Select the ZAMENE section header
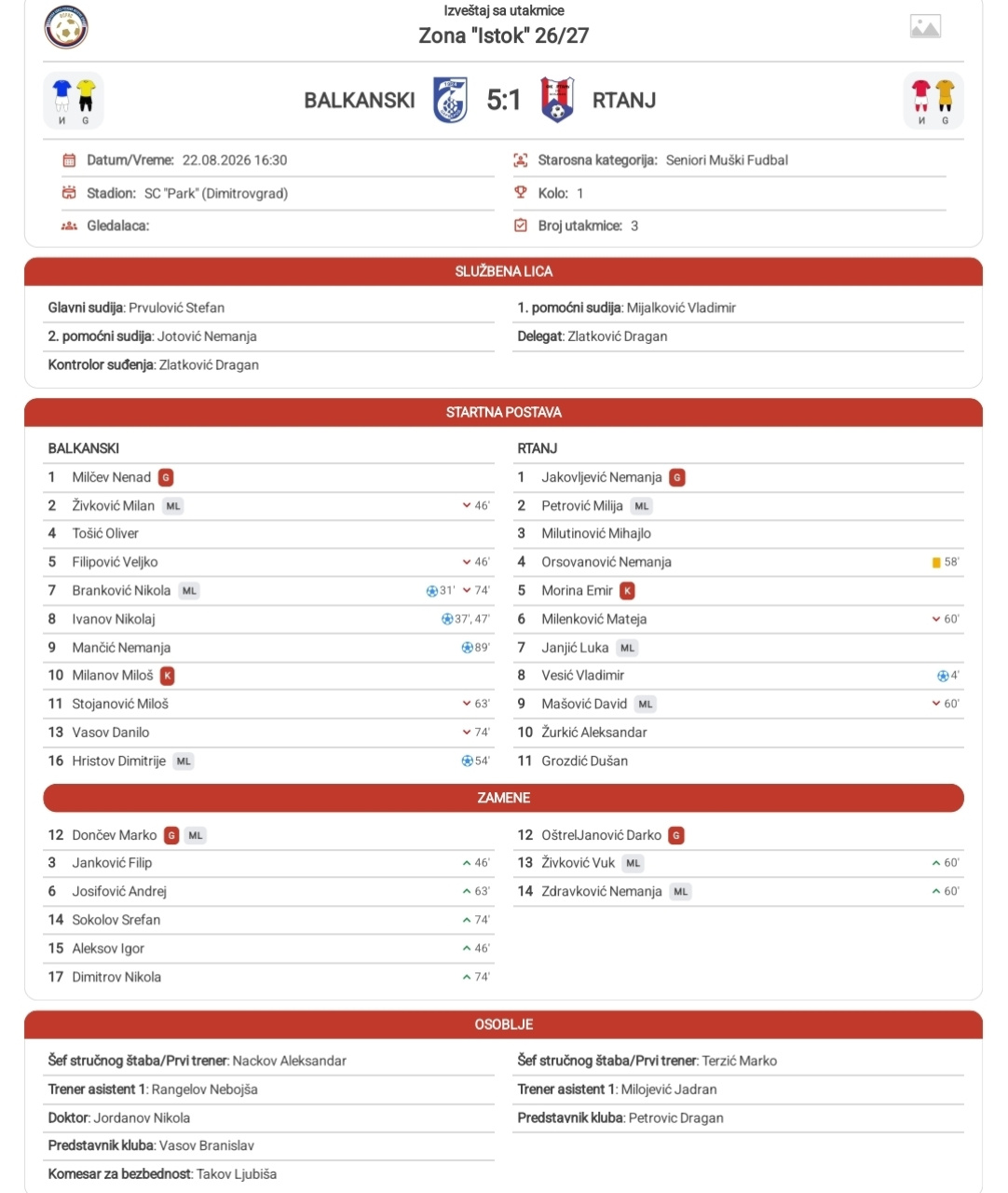 (504, 798)
